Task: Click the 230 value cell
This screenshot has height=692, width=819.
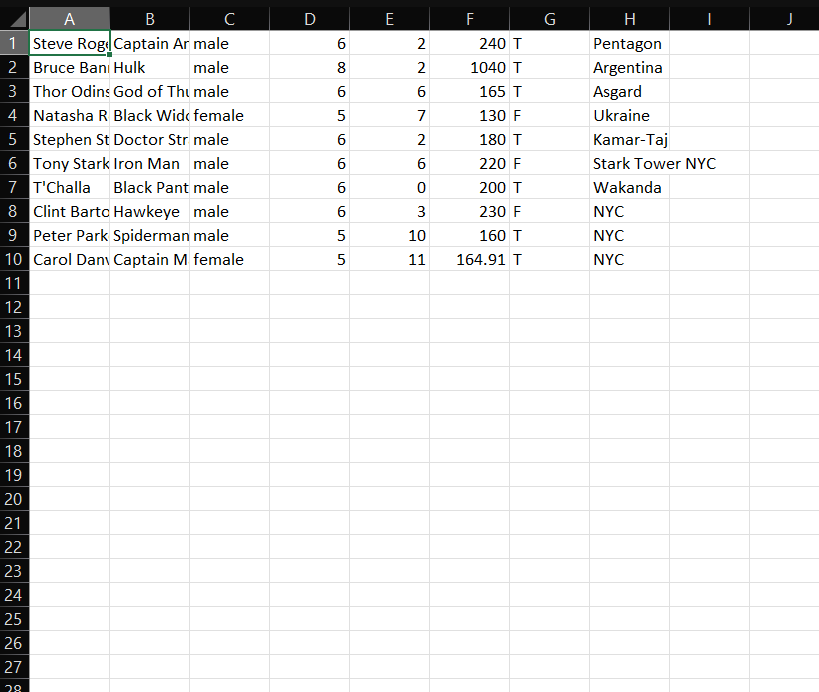Action: point(469,211)
